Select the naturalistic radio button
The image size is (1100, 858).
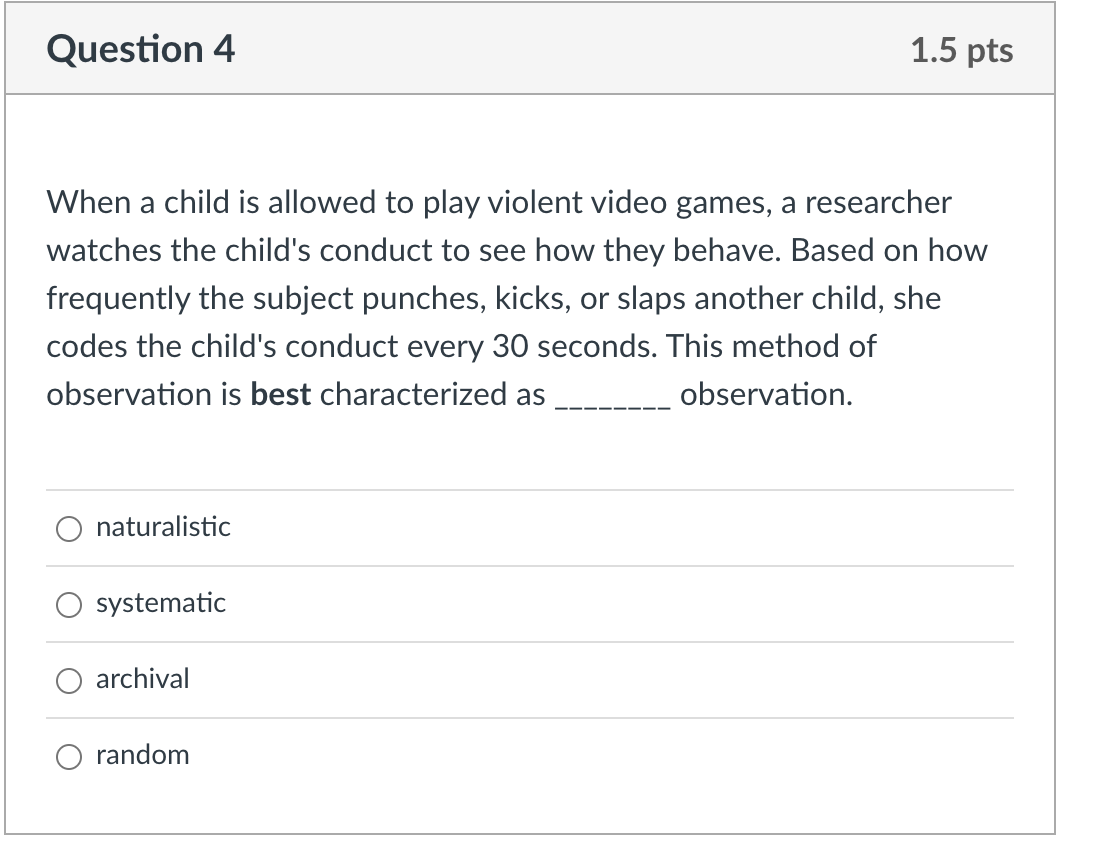pyautogui.click(x=68, y=528)
